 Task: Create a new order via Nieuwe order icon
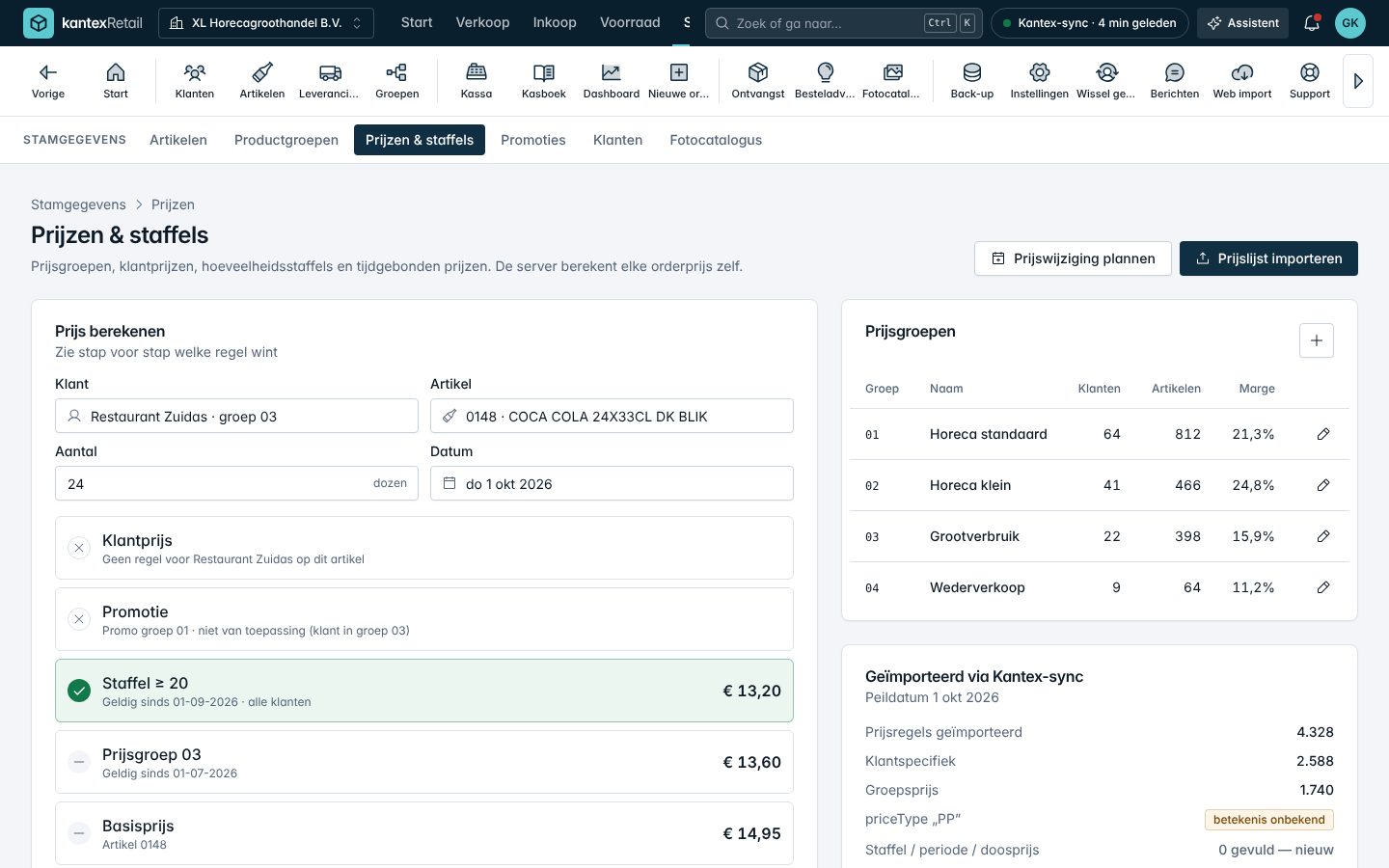[679, 81]
